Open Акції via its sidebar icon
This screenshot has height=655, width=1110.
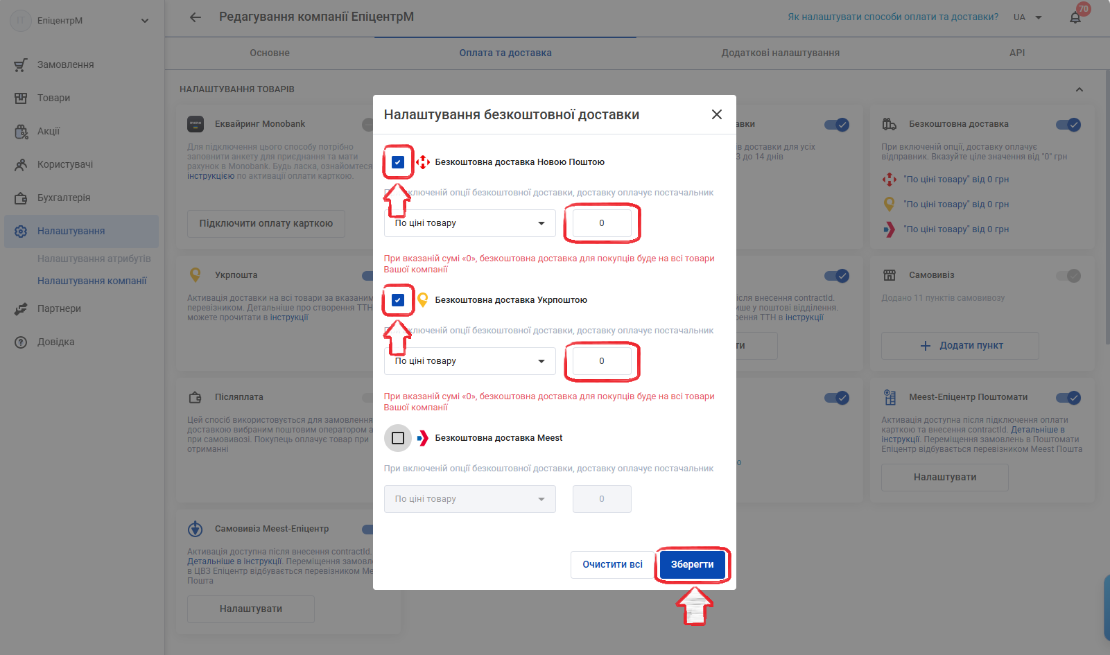tap(21, 131)
